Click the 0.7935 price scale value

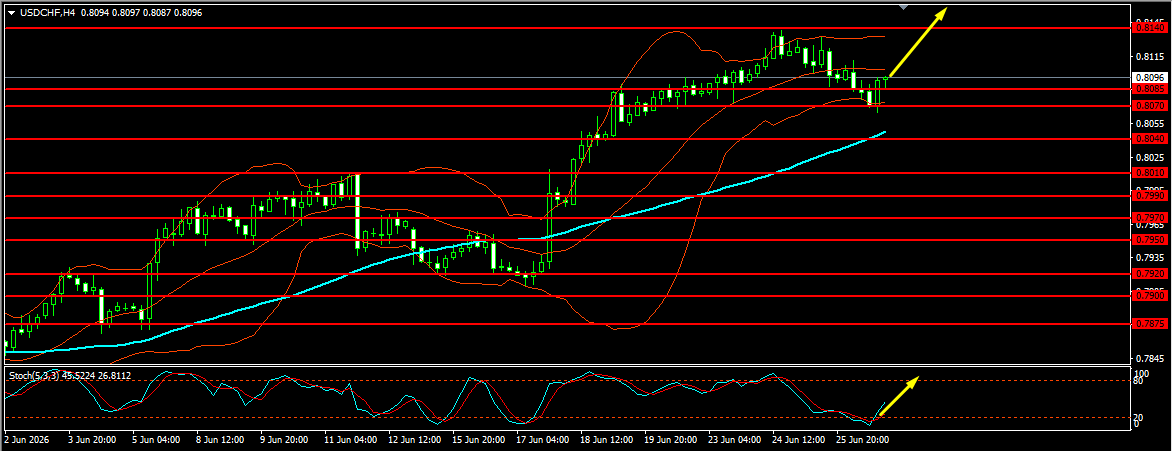(x=1149, y=257)
